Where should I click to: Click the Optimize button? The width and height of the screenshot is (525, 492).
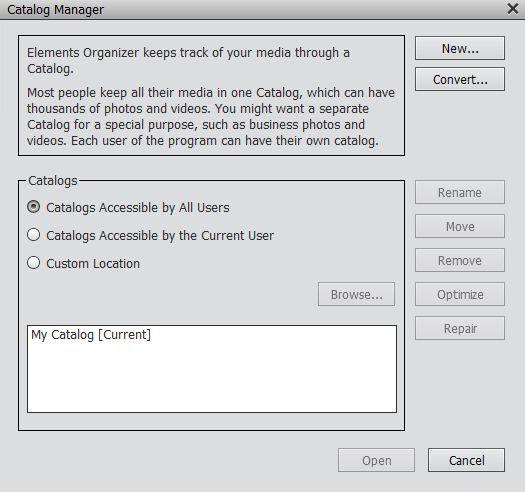click(x=460, y=294)
